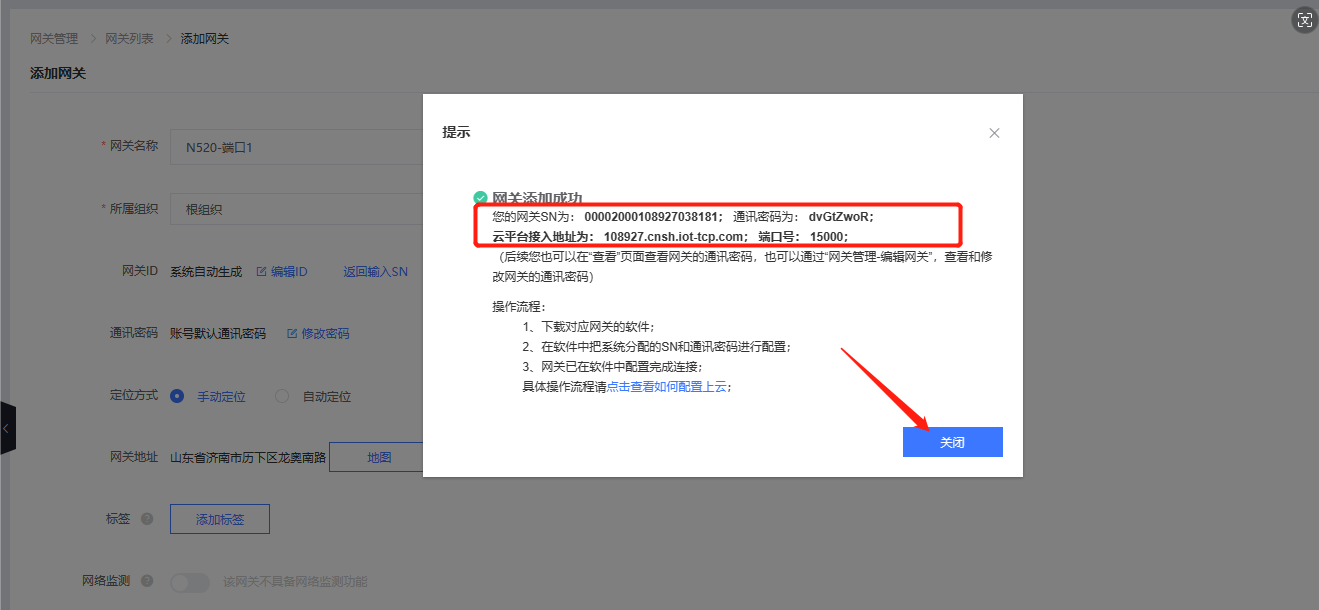Screen dimensions: 1319x610
Task: Expand the collapsed left sidebar handle
Action: click(x=7, y=428)
